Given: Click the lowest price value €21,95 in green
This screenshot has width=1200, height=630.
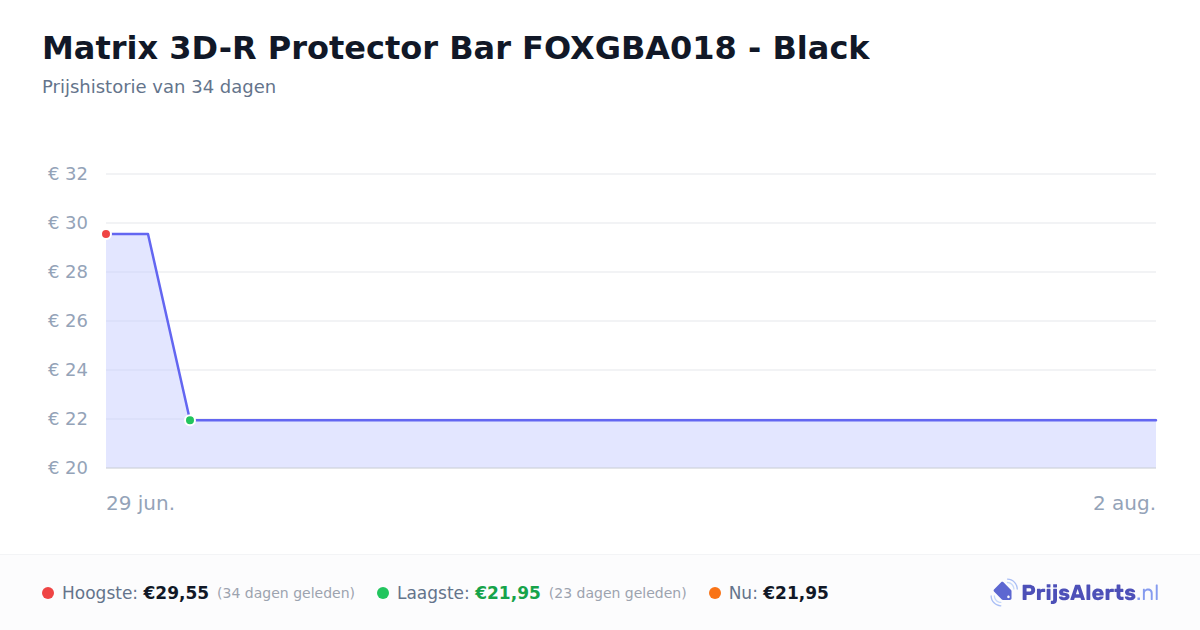Looking at the screenshot, I should click(x=508, y=593).
